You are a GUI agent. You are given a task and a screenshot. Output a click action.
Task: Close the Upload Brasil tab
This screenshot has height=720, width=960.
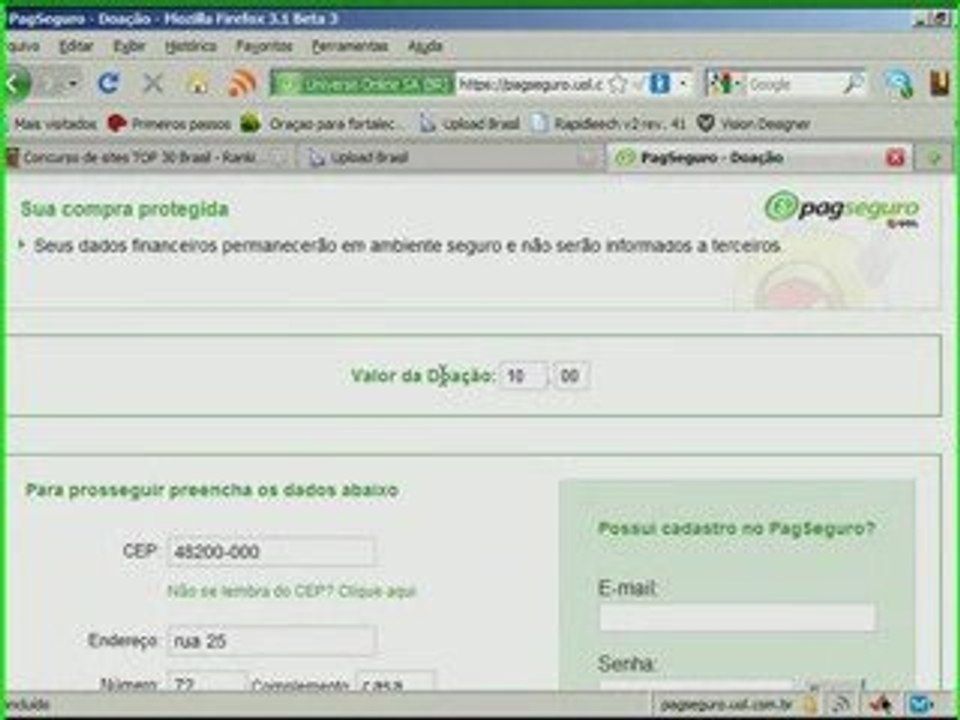click(586, 159)
